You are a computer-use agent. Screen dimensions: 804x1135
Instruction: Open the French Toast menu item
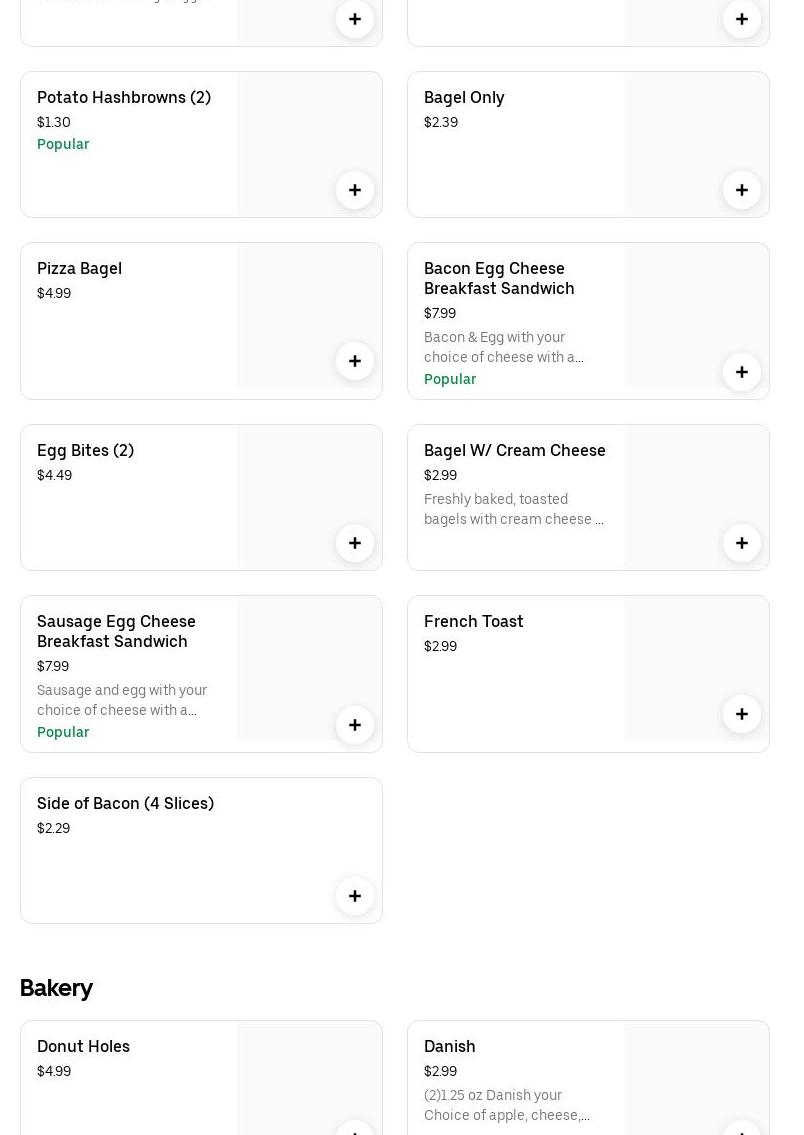(x=473, y=621)
